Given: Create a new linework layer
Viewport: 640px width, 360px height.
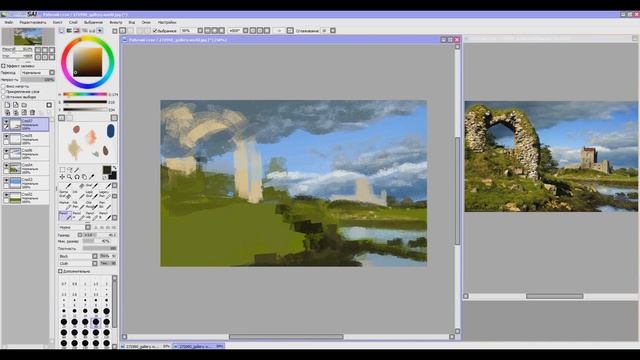Looking at the screenshot, I should click(16, 105).
